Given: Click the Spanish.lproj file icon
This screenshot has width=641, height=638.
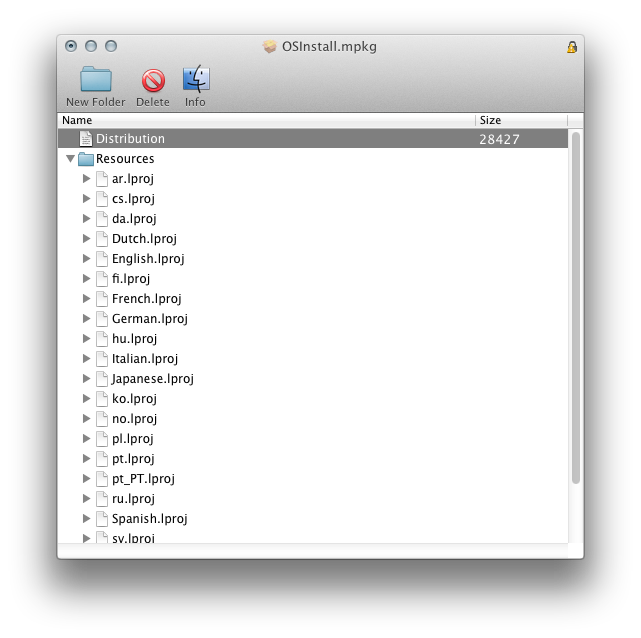Looking at the screenshot, I should (x=102, y=519).
